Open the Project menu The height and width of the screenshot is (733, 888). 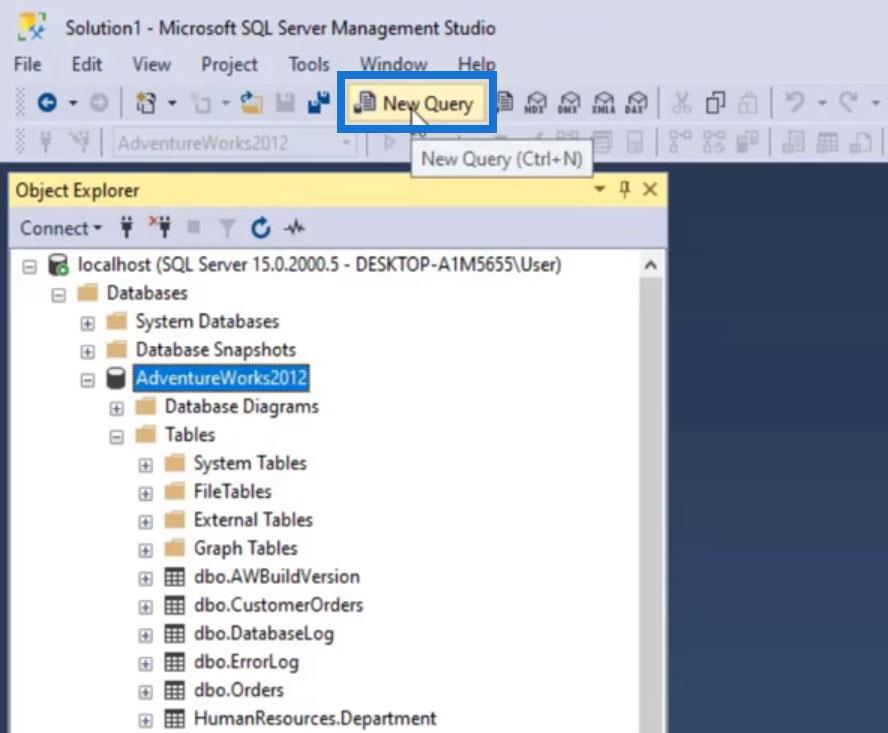pos(229,64)
